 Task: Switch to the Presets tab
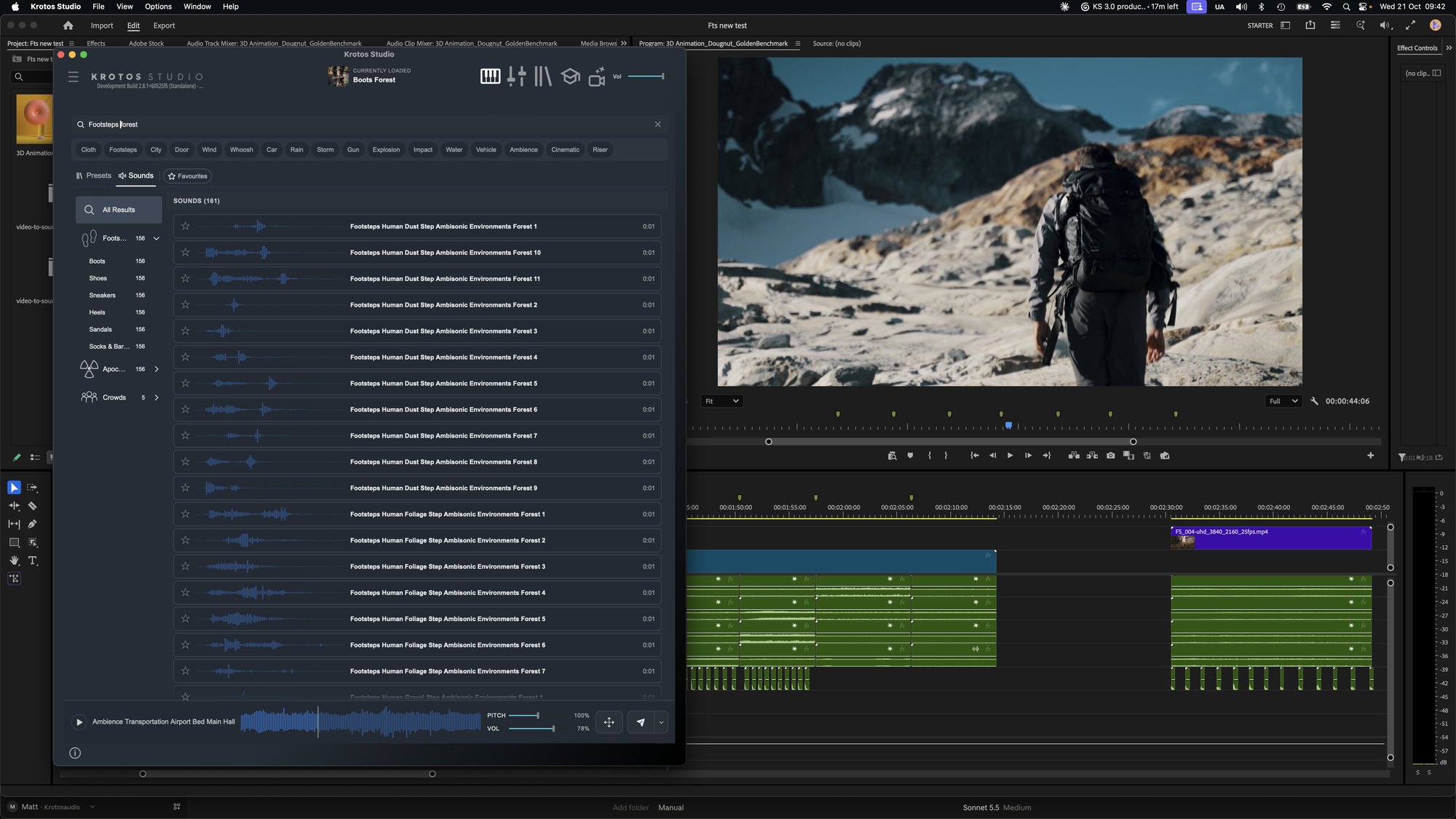pos(94,176)
